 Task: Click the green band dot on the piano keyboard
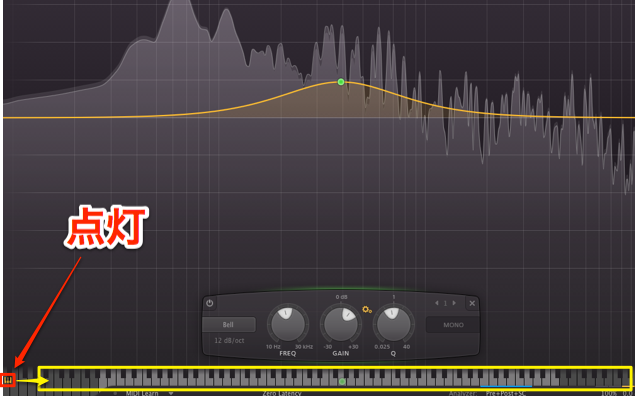[342, 381]
